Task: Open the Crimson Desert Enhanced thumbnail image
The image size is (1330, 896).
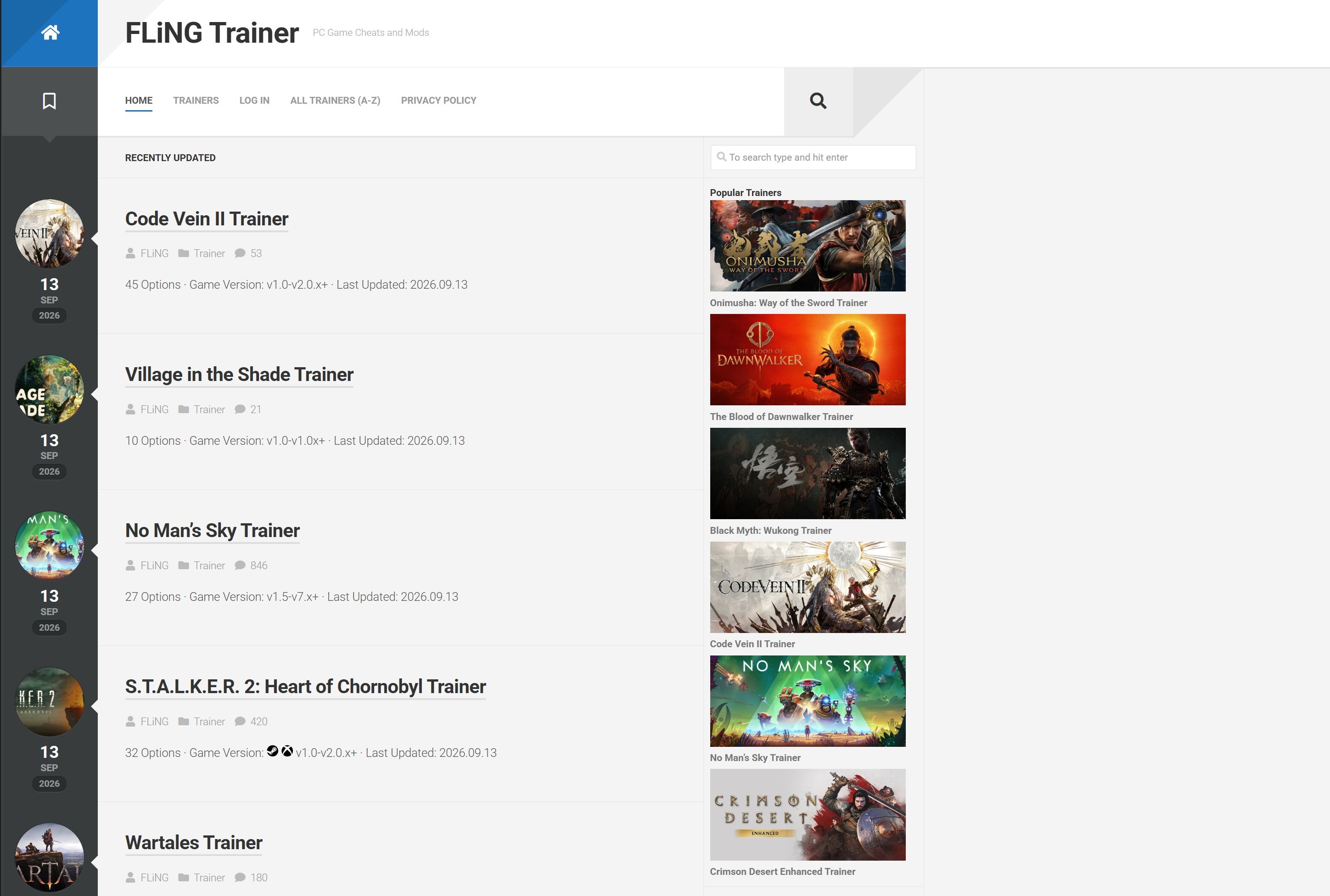Action: 808,814
